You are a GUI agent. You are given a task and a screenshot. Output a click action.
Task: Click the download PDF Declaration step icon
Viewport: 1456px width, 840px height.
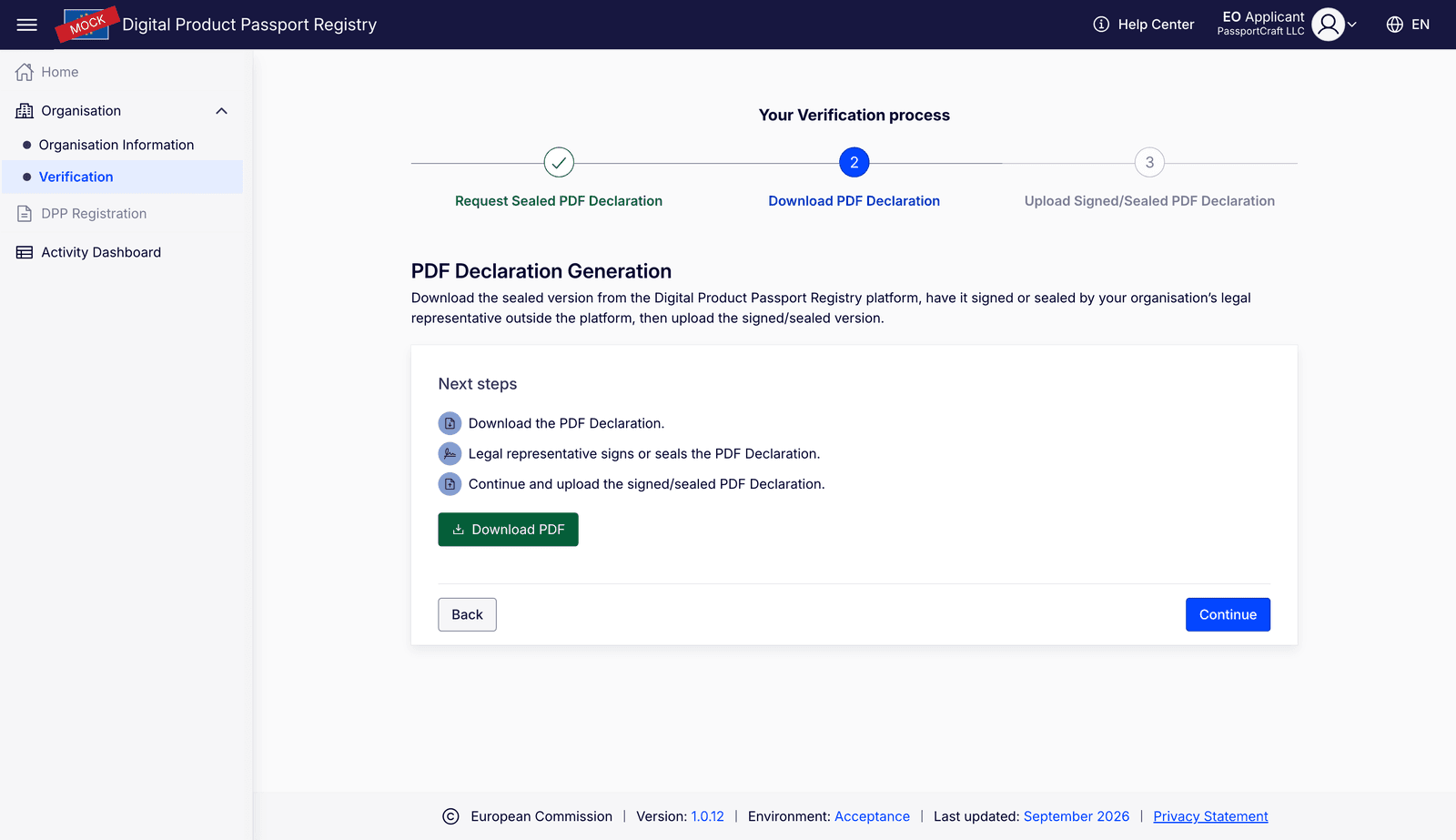click(x=450, y=423)
